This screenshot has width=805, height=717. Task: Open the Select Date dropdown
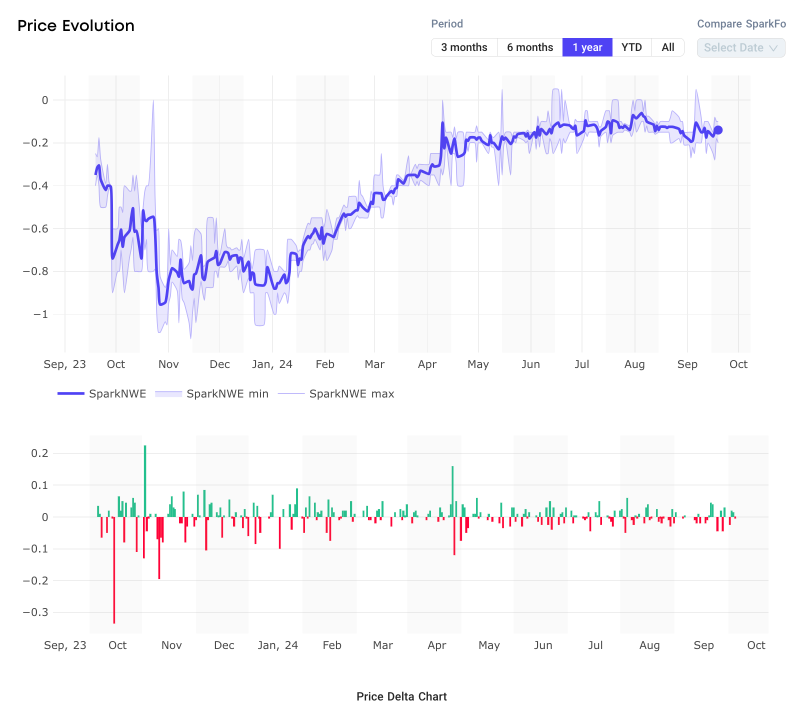click(x=741, y=48)
